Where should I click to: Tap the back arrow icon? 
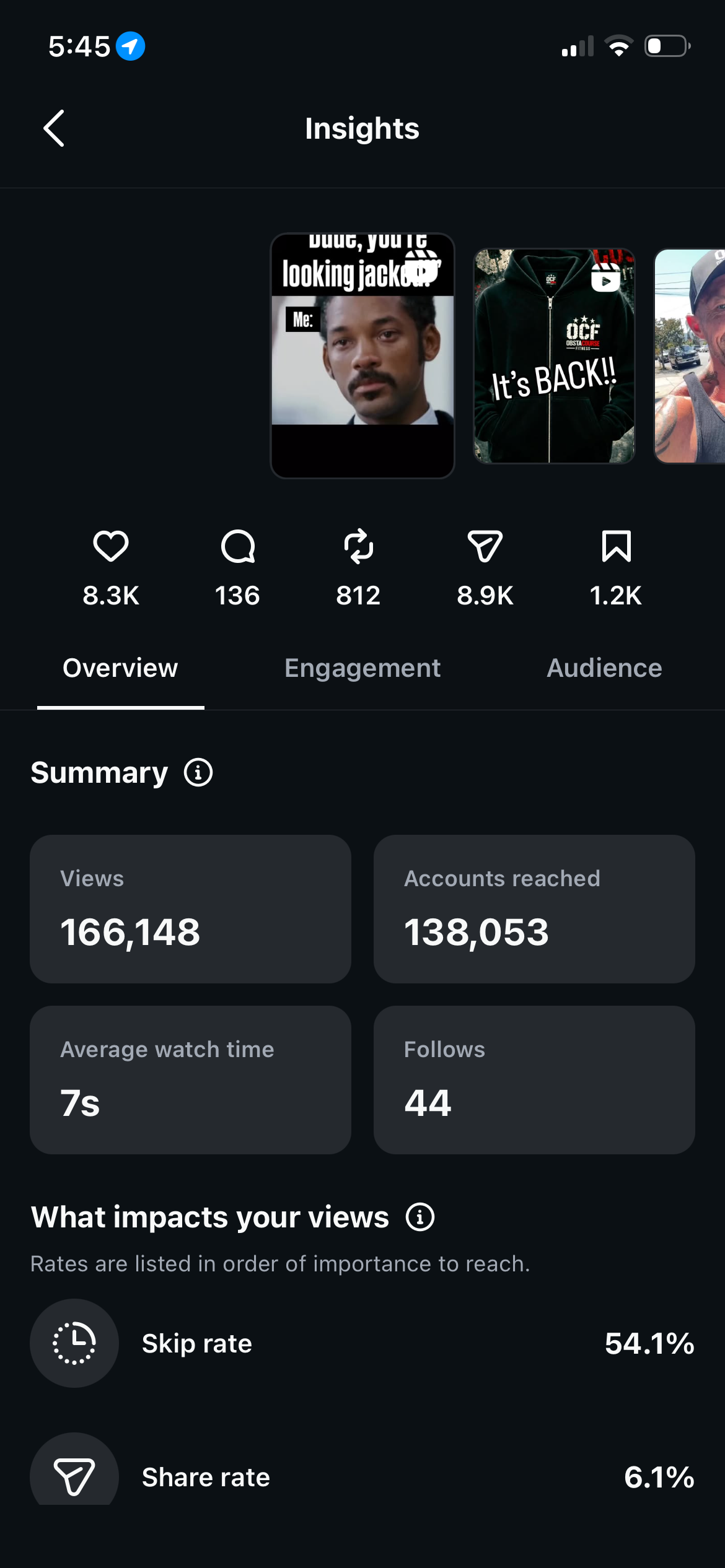pos(54,128)
